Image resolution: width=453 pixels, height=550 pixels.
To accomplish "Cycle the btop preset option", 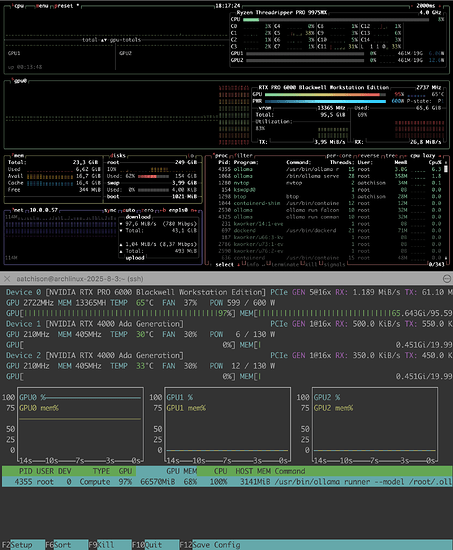I will click(x=64, y=6).
